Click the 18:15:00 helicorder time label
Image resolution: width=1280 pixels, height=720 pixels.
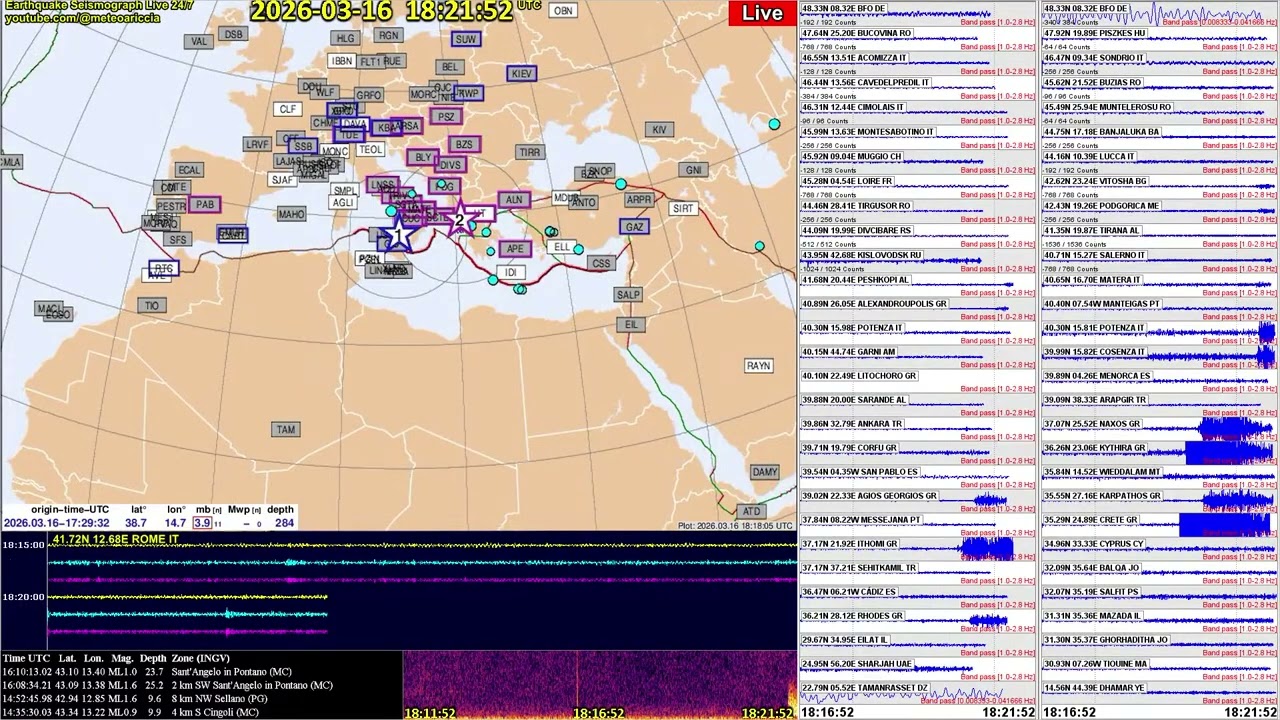pyautogui.click(x=23, y=545)
